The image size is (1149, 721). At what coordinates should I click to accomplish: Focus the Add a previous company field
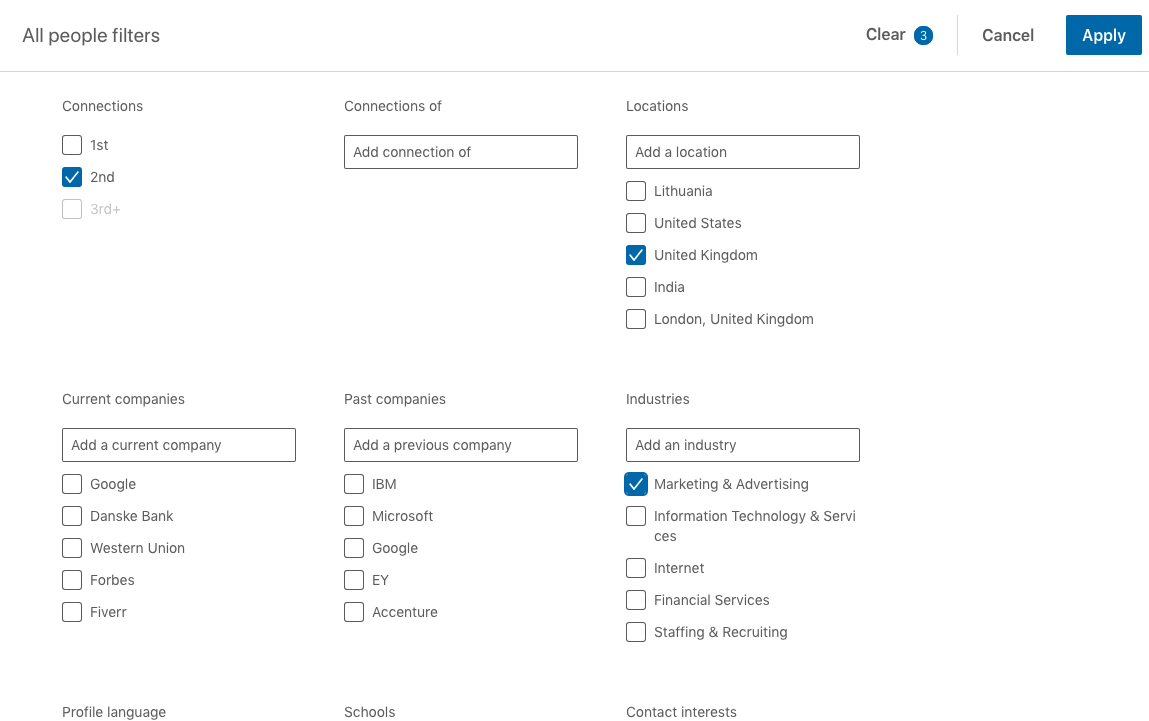tap(460, 445)
